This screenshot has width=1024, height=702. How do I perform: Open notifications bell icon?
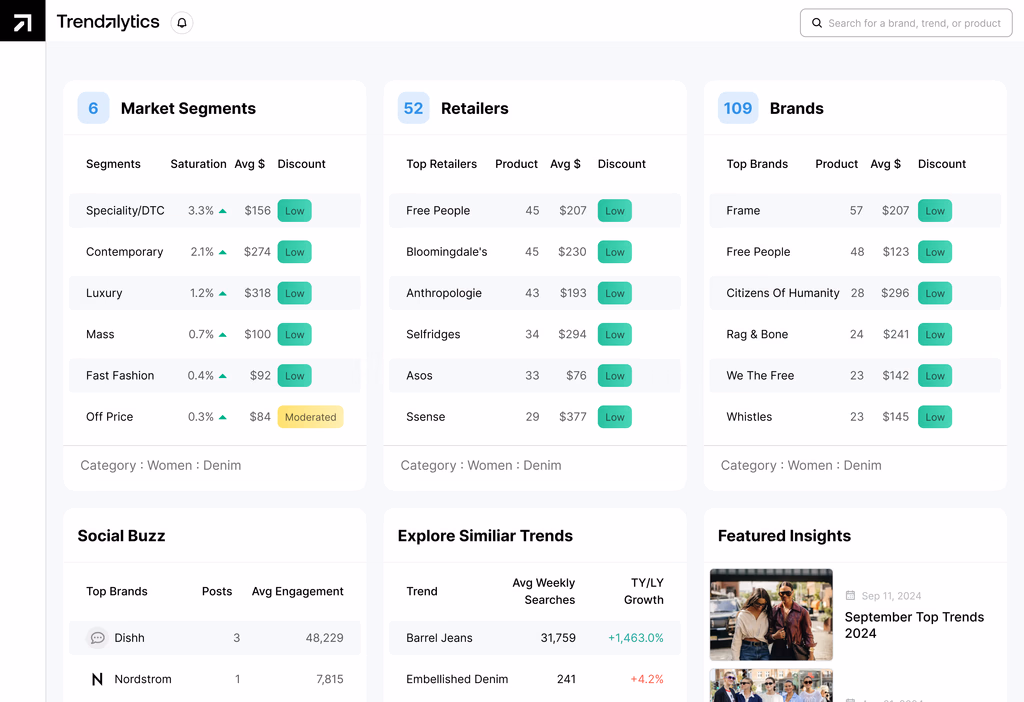(182, 23)
